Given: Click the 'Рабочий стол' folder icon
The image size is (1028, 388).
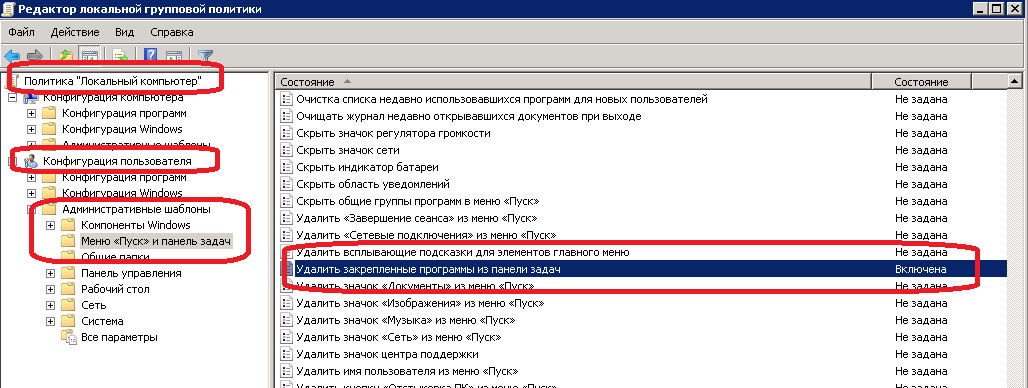Looking at the screenshot, I should (68, 289).
